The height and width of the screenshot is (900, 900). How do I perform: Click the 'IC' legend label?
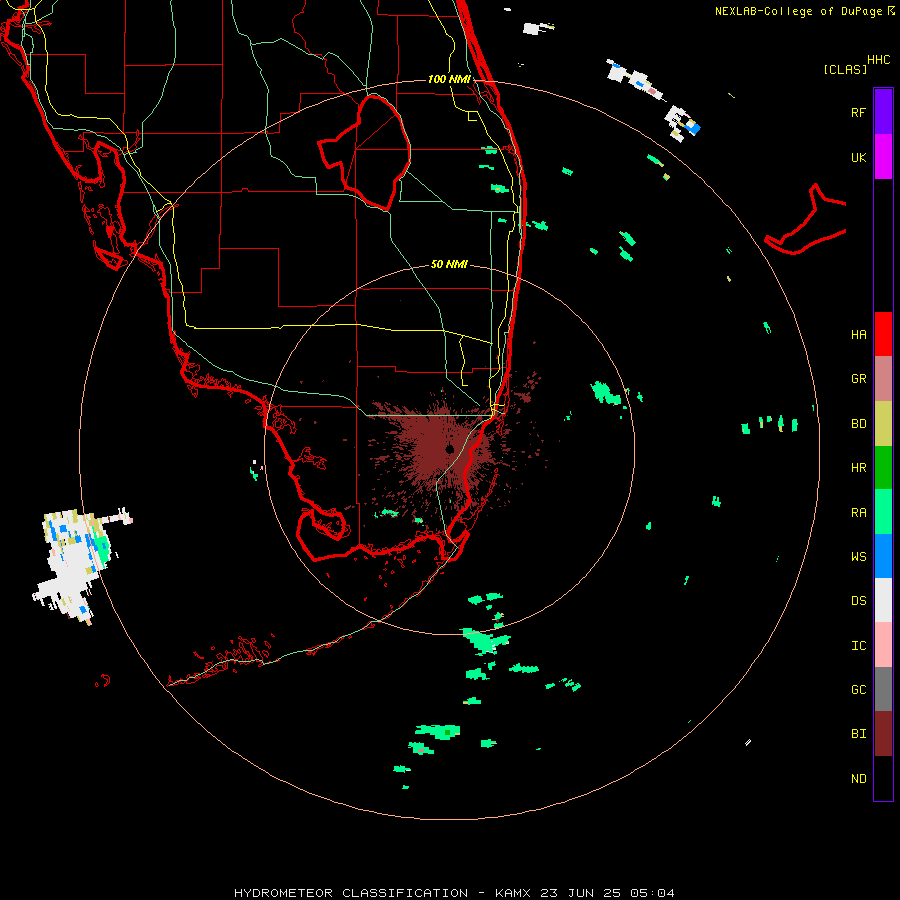point(858,646)
